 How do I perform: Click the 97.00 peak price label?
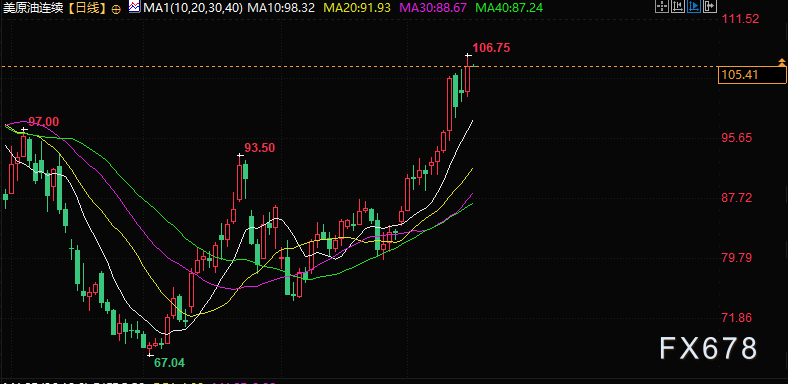[x=43, y=122]
